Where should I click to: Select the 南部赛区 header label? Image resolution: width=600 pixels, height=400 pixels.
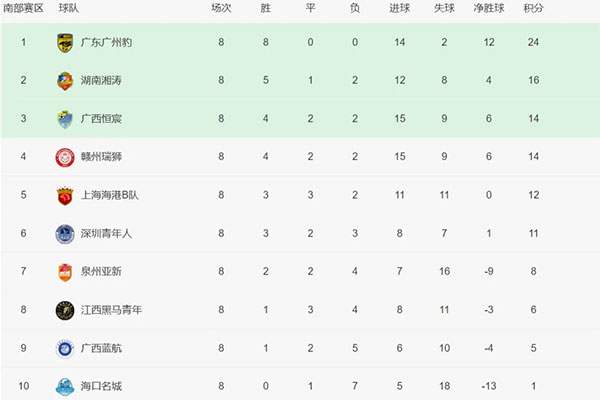pyautogui.click(x=24, y=9)
